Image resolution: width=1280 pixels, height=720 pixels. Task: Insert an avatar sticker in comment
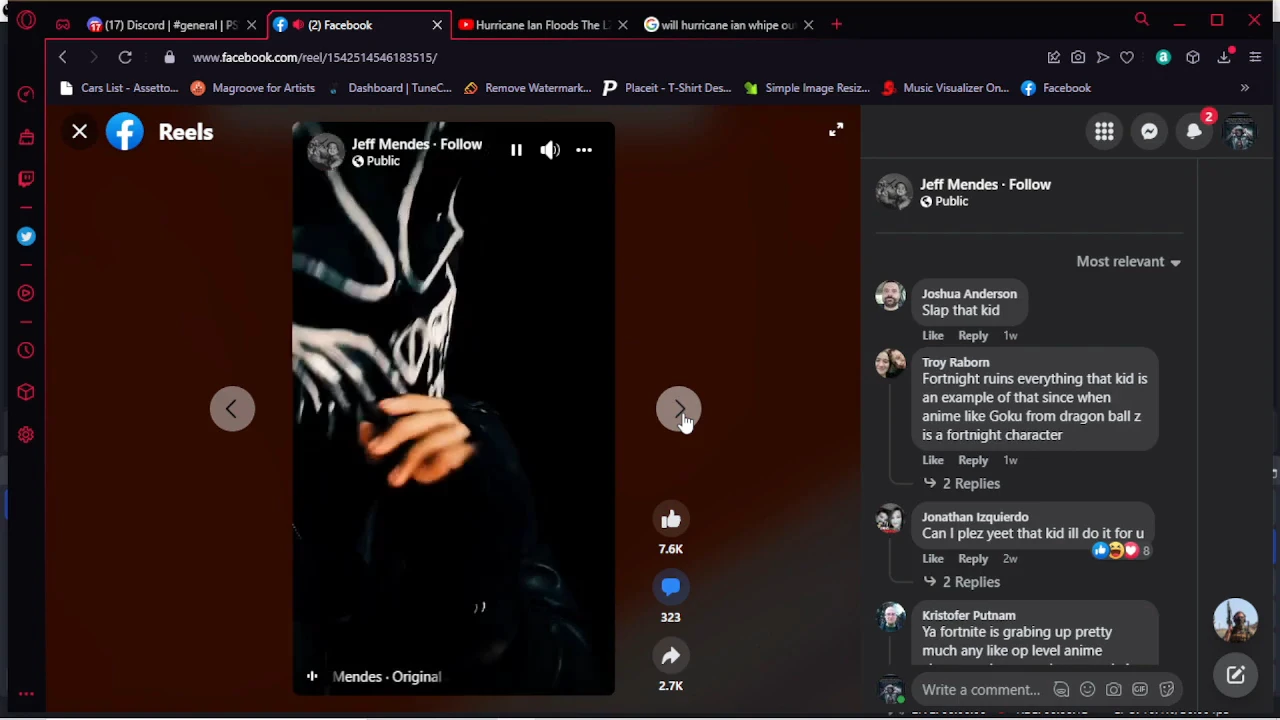[1061, 690]
